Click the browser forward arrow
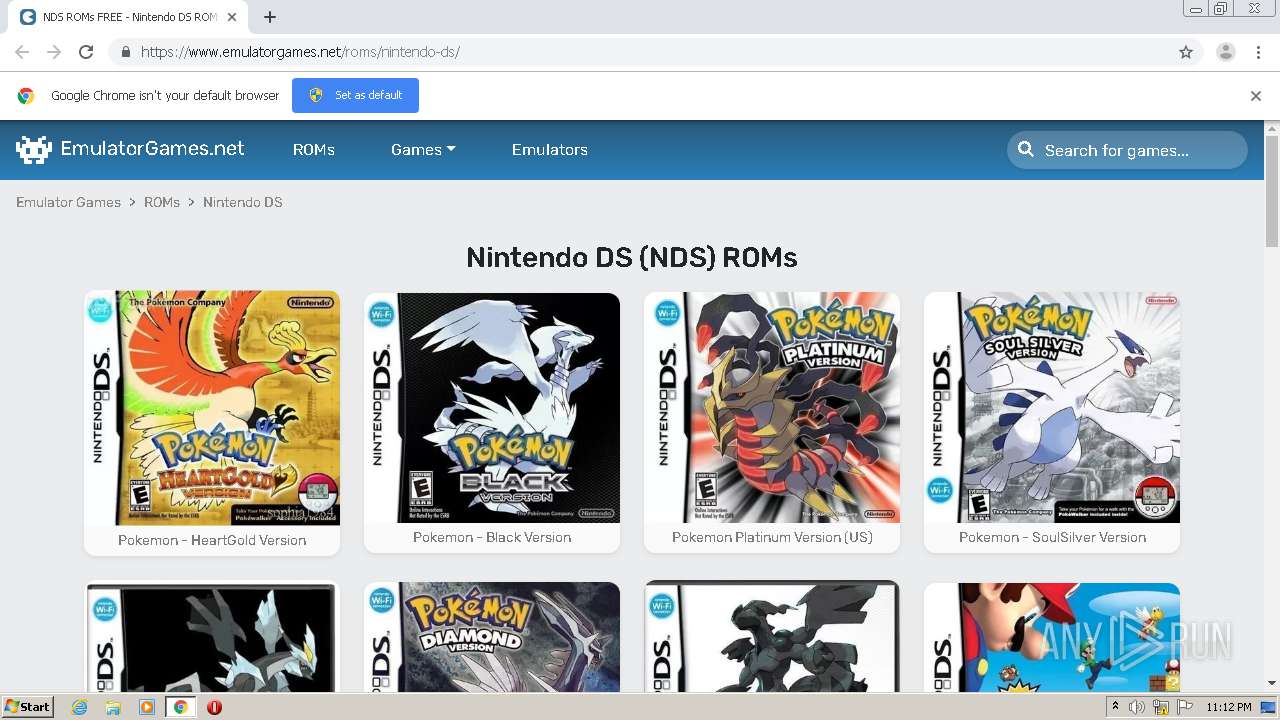 (54, 52)
